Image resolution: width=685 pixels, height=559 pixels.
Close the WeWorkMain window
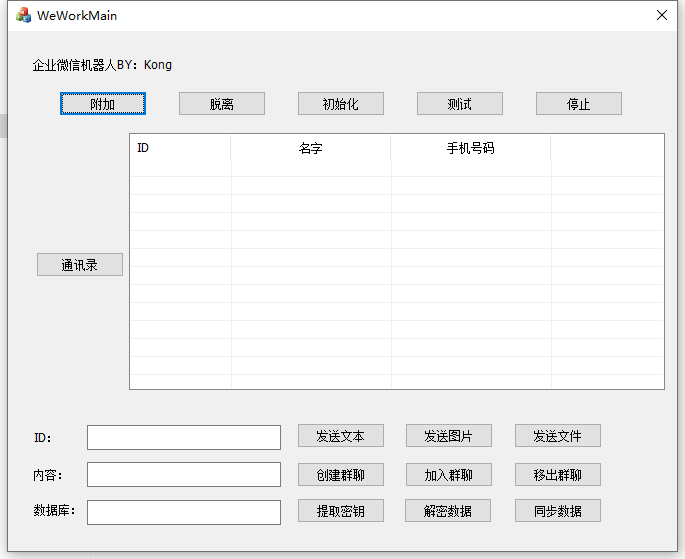(x=662, y=15)
